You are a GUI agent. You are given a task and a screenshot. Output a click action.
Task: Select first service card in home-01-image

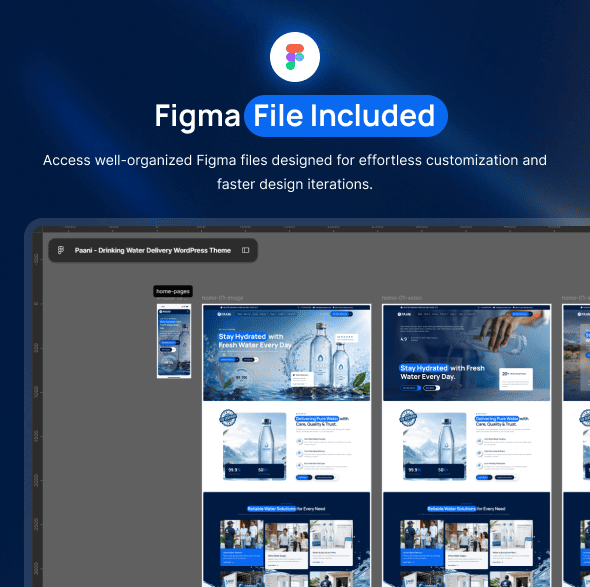coord(242,543)
